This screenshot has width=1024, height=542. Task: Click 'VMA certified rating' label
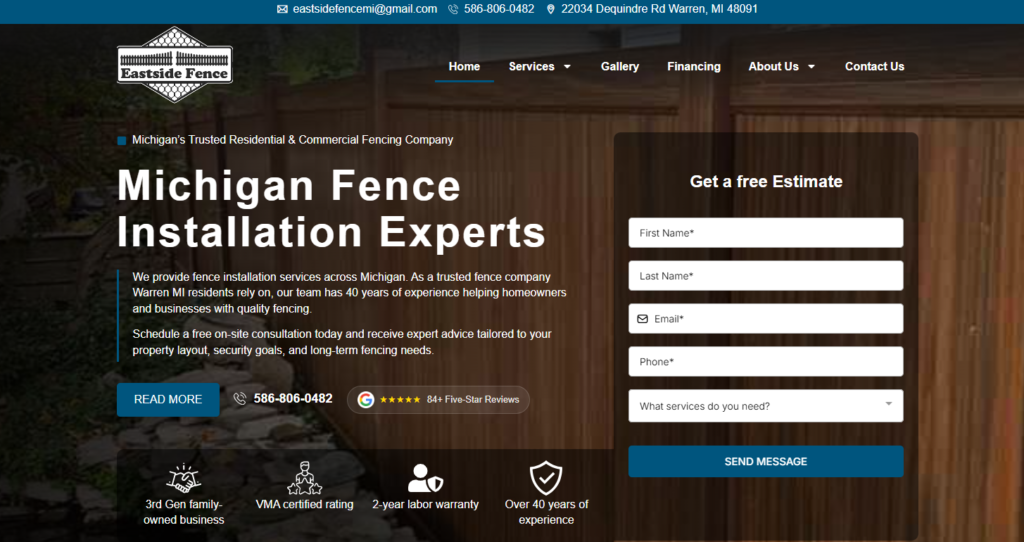pos(304,504)
